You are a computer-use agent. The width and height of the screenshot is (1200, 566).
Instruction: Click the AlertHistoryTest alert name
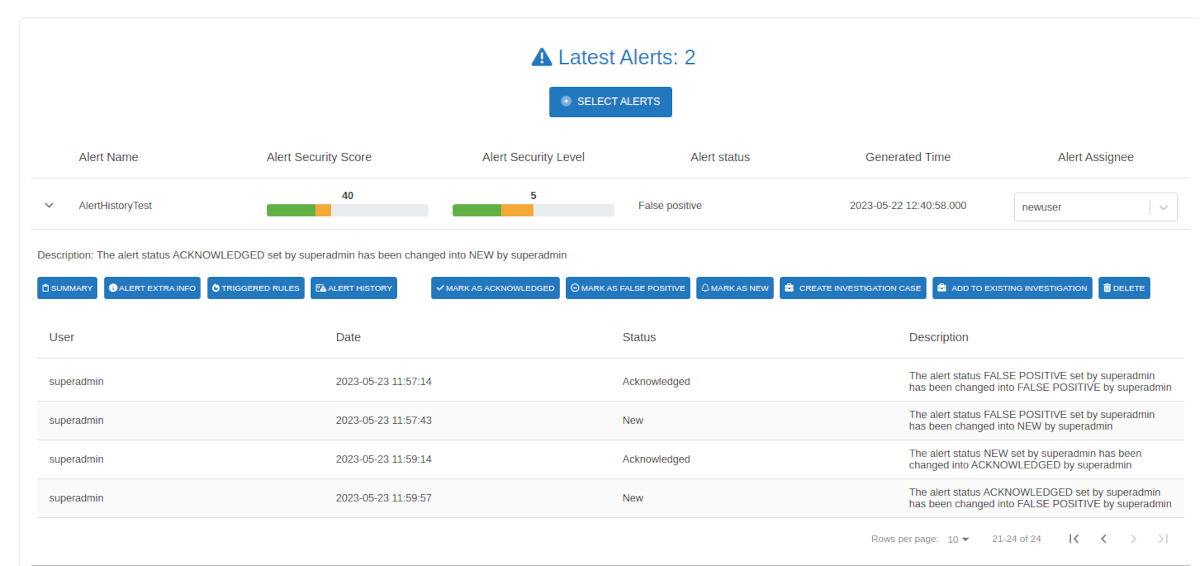pos(115,205)
